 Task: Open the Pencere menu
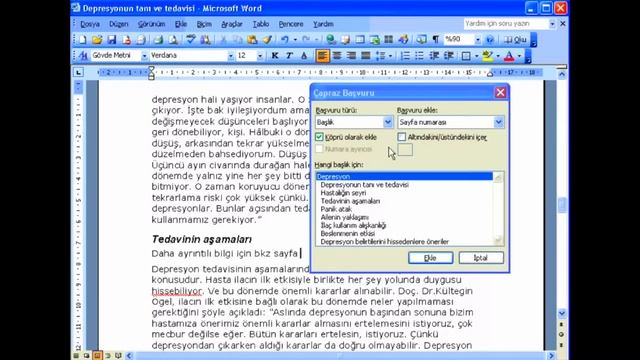(291, 24)
